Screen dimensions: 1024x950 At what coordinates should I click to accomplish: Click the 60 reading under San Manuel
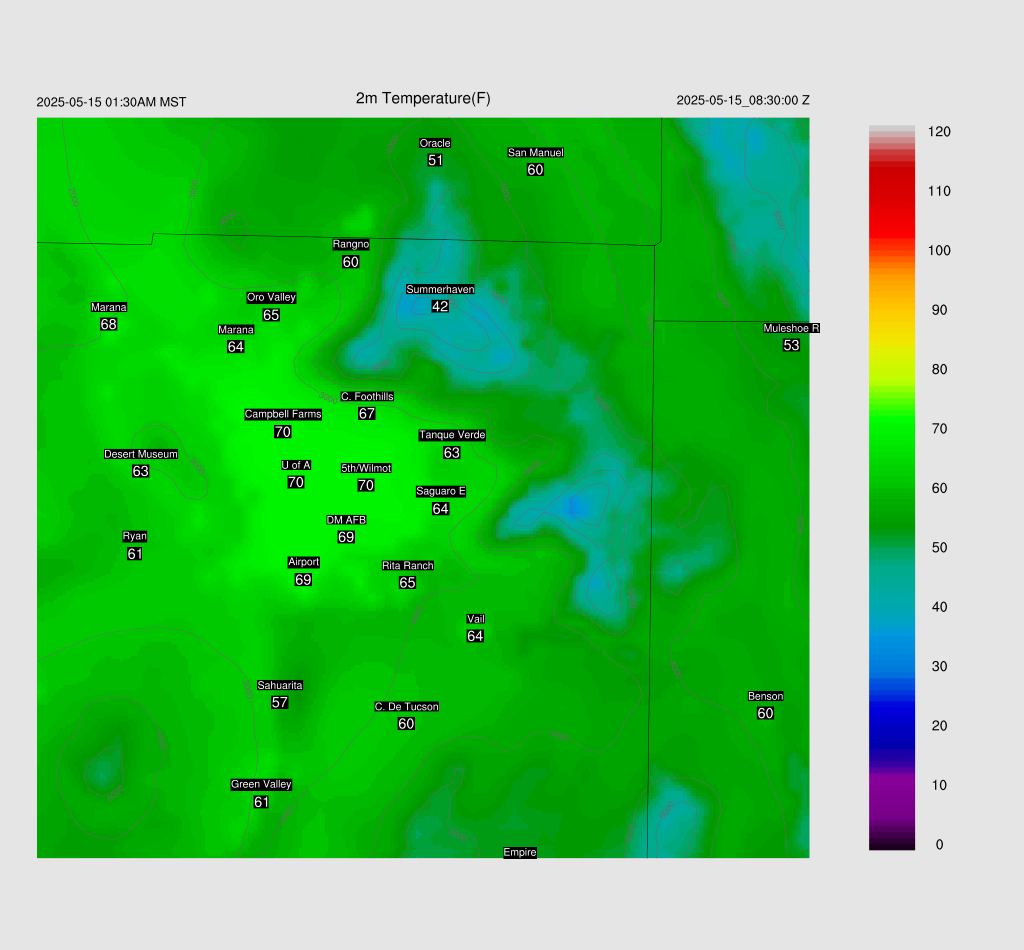535,170
